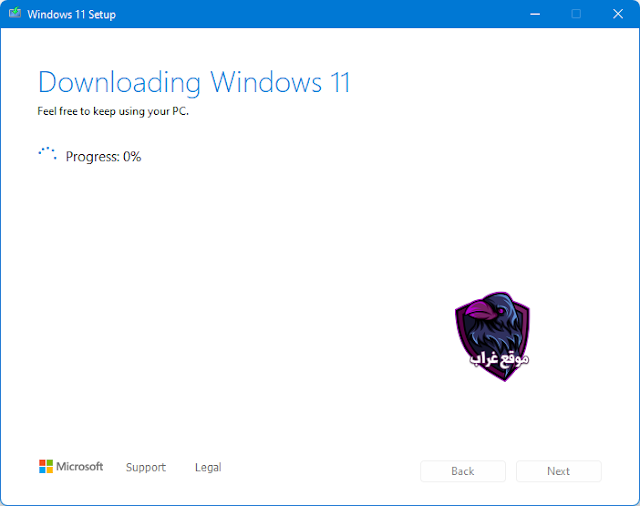Click the 'Downloading Windows 11' heading

tap(194, 83)
